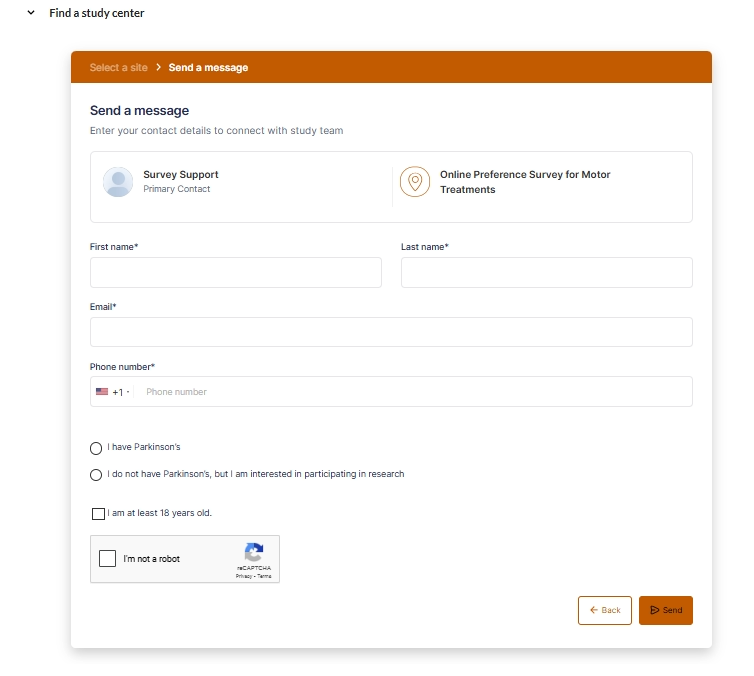This screenshot has width=754, height=676.
Task: Select the I have Parkinson's option
Action: tap(96, 448)
